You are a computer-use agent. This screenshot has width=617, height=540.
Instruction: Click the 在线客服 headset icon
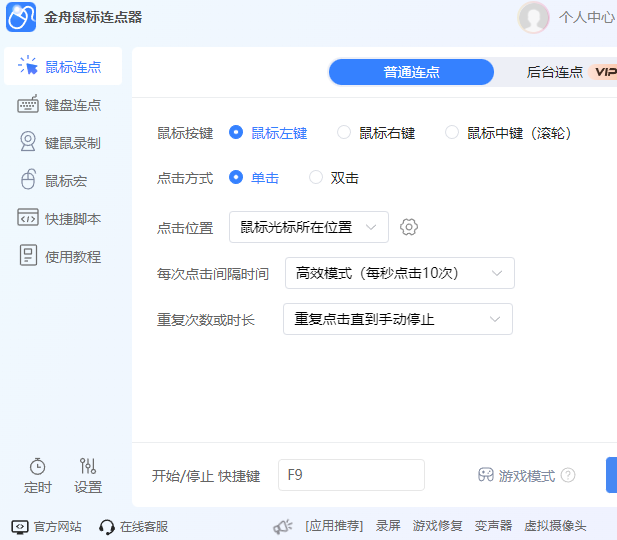(107, 526)
